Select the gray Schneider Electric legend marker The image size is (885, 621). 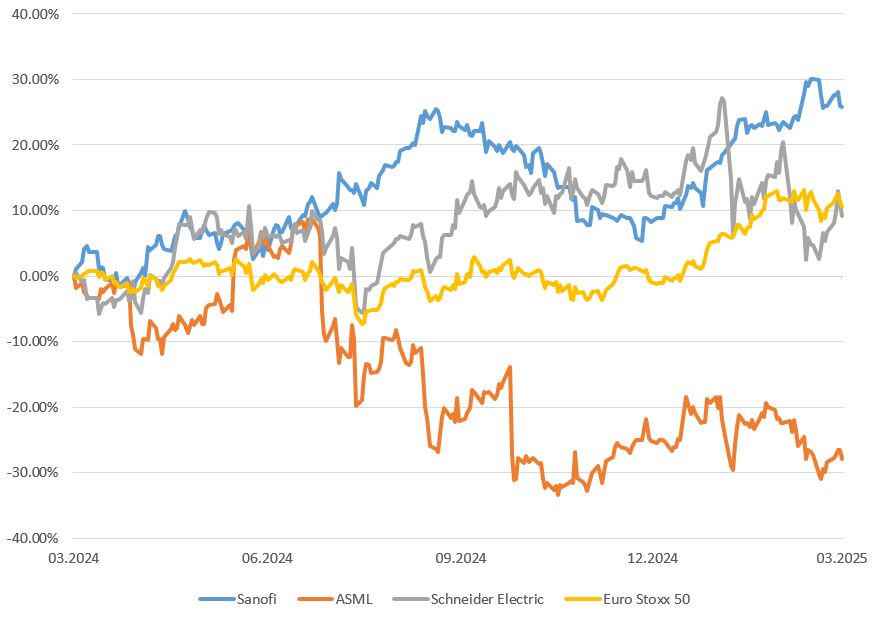[x=408, y=599]
